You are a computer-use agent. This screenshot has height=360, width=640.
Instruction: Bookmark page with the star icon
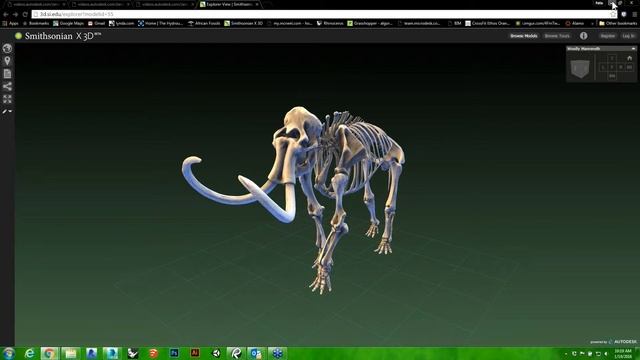pyautogui.click(x=613, y=14)
